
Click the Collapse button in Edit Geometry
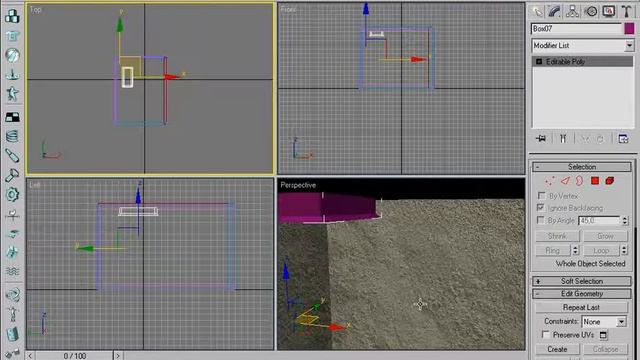(x=605, y=349)
